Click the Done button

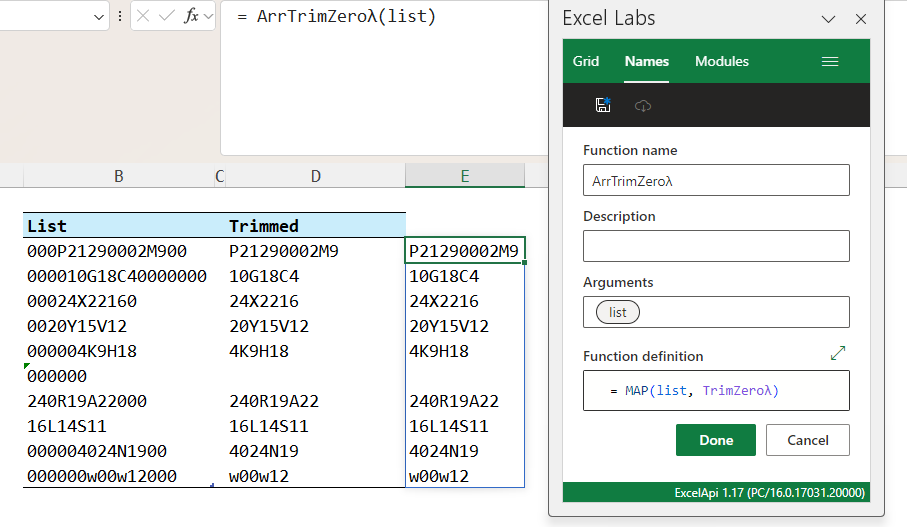[x=716, y=440]
